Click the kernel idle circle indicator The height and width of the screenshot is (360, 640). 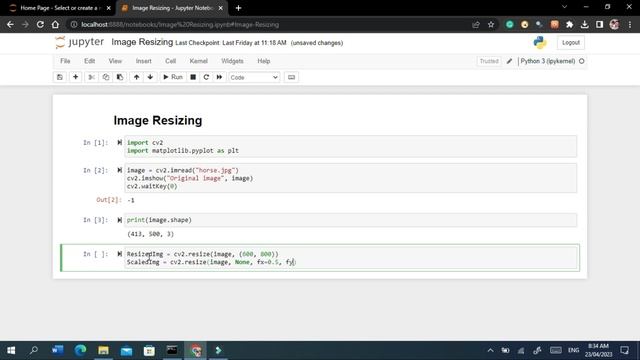pyautogui.click(x=582, y=61)
